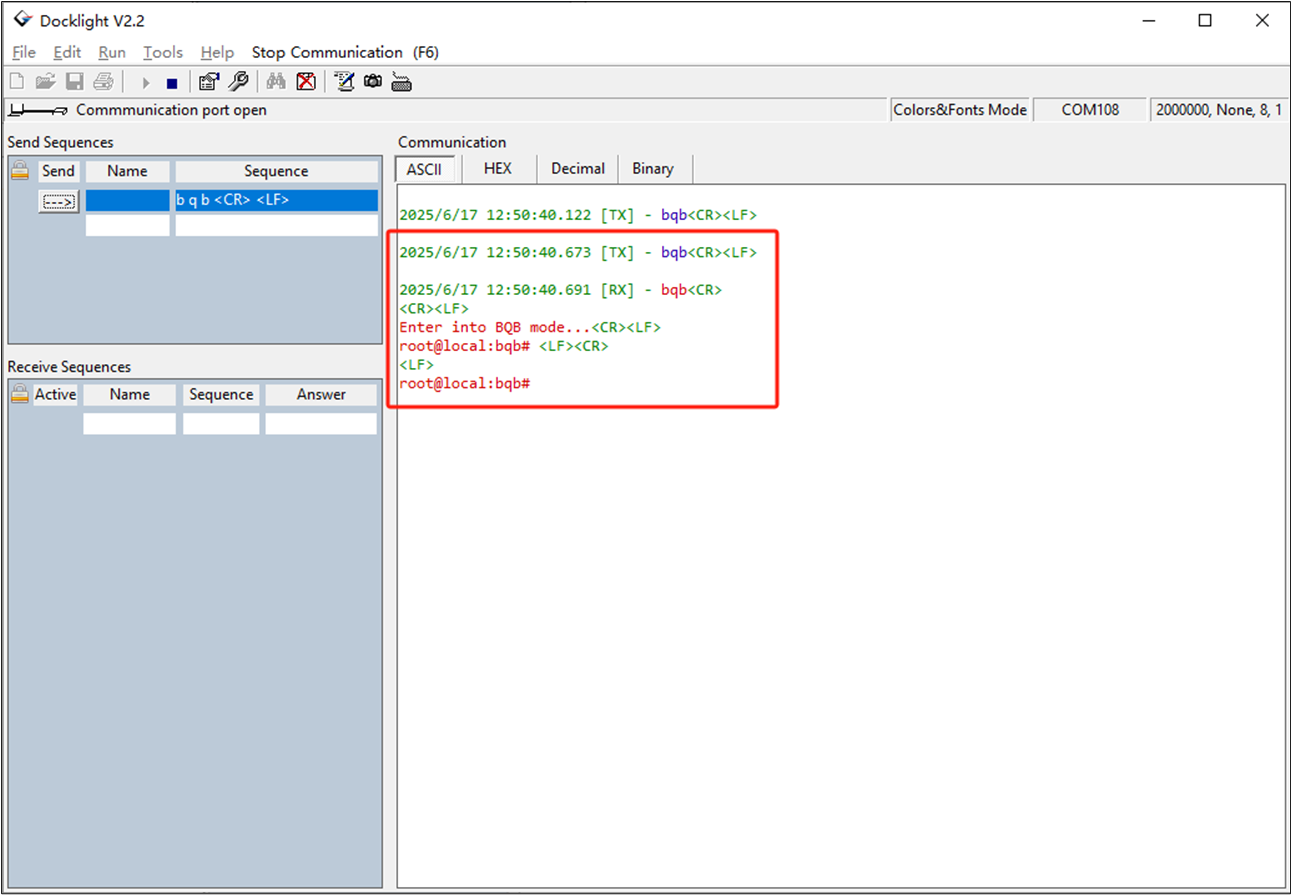1292x895 pixels.
Task: Click the Save Project floppy icon
Action: [74, 82]
